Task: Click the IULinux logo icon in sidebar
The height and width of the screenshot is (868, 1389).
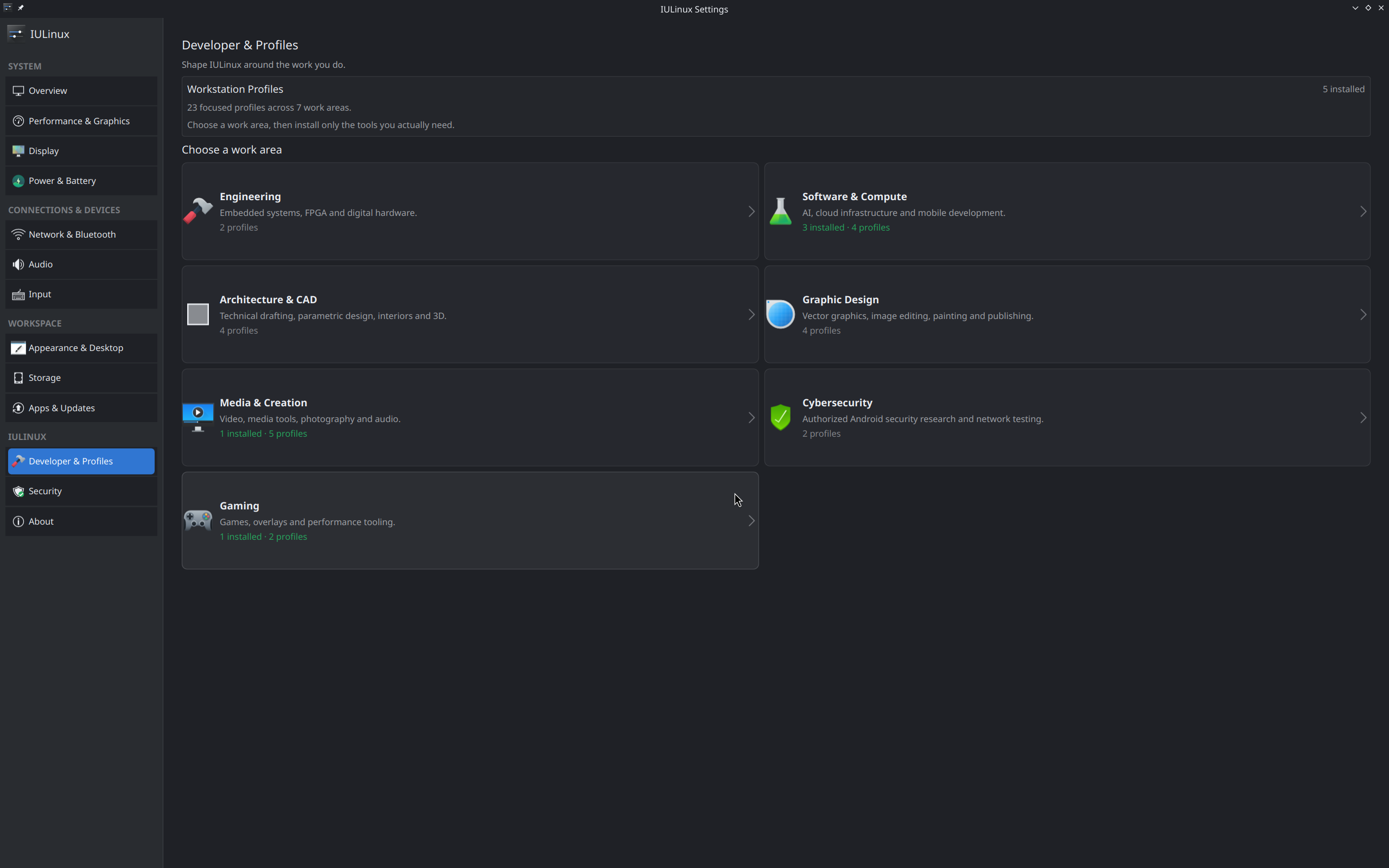Action: pos(16,34)
